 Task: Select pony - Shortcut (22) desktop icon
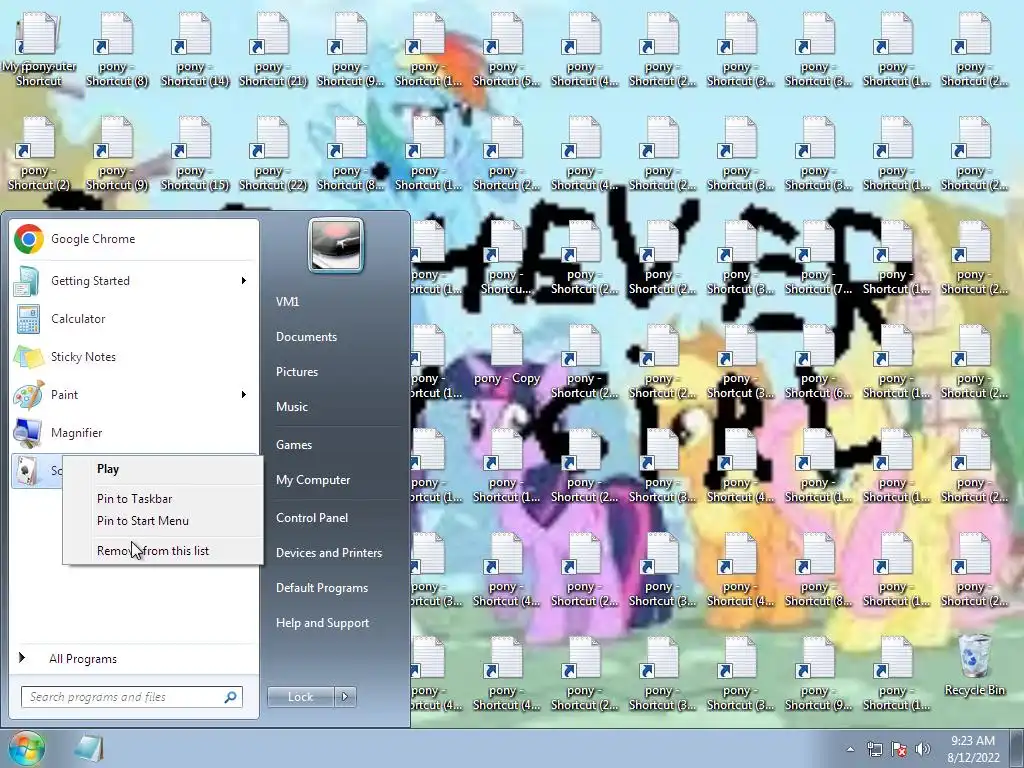point(273,154)
